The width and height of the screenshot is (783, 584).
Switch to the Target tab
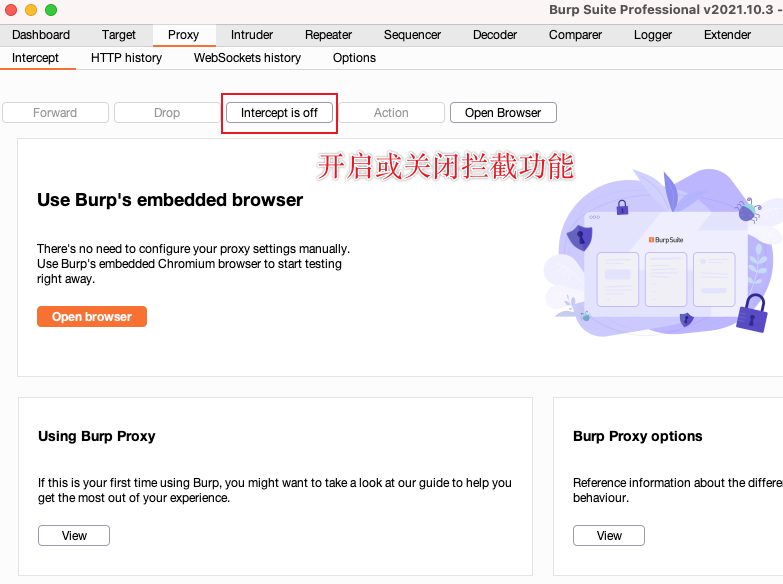coord(119,35)
